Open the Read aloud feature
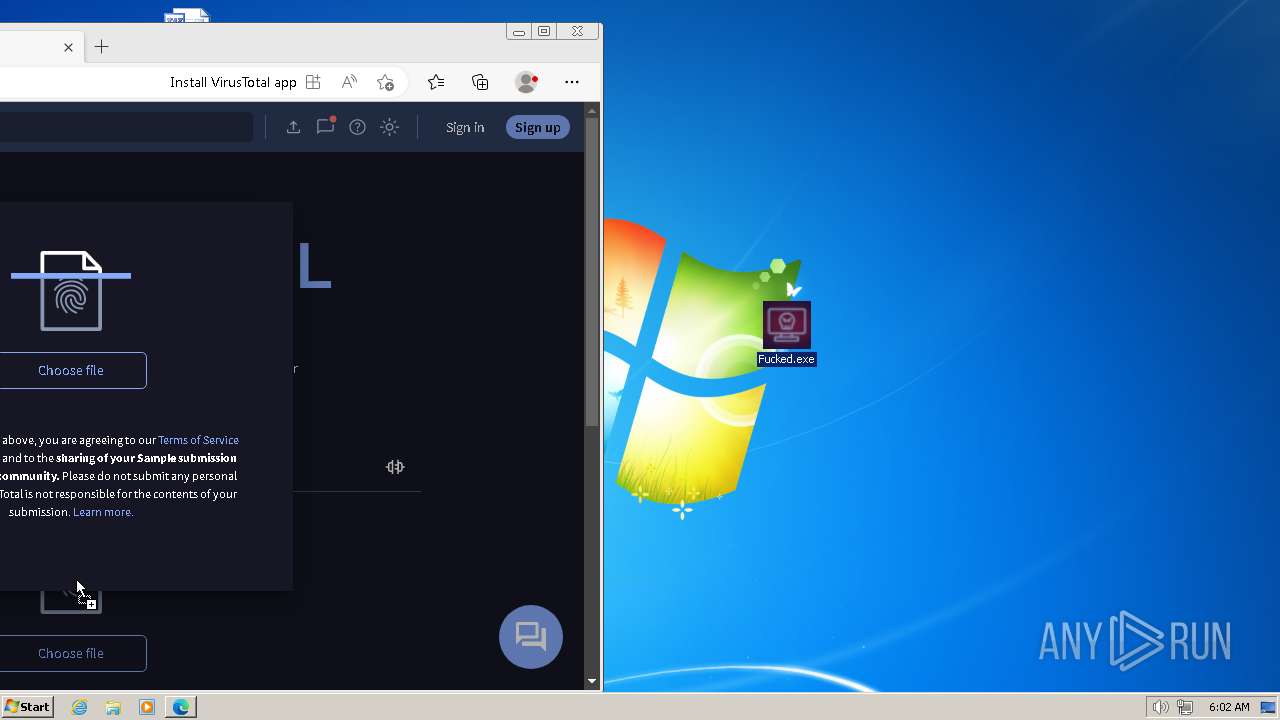 (349, 82)
